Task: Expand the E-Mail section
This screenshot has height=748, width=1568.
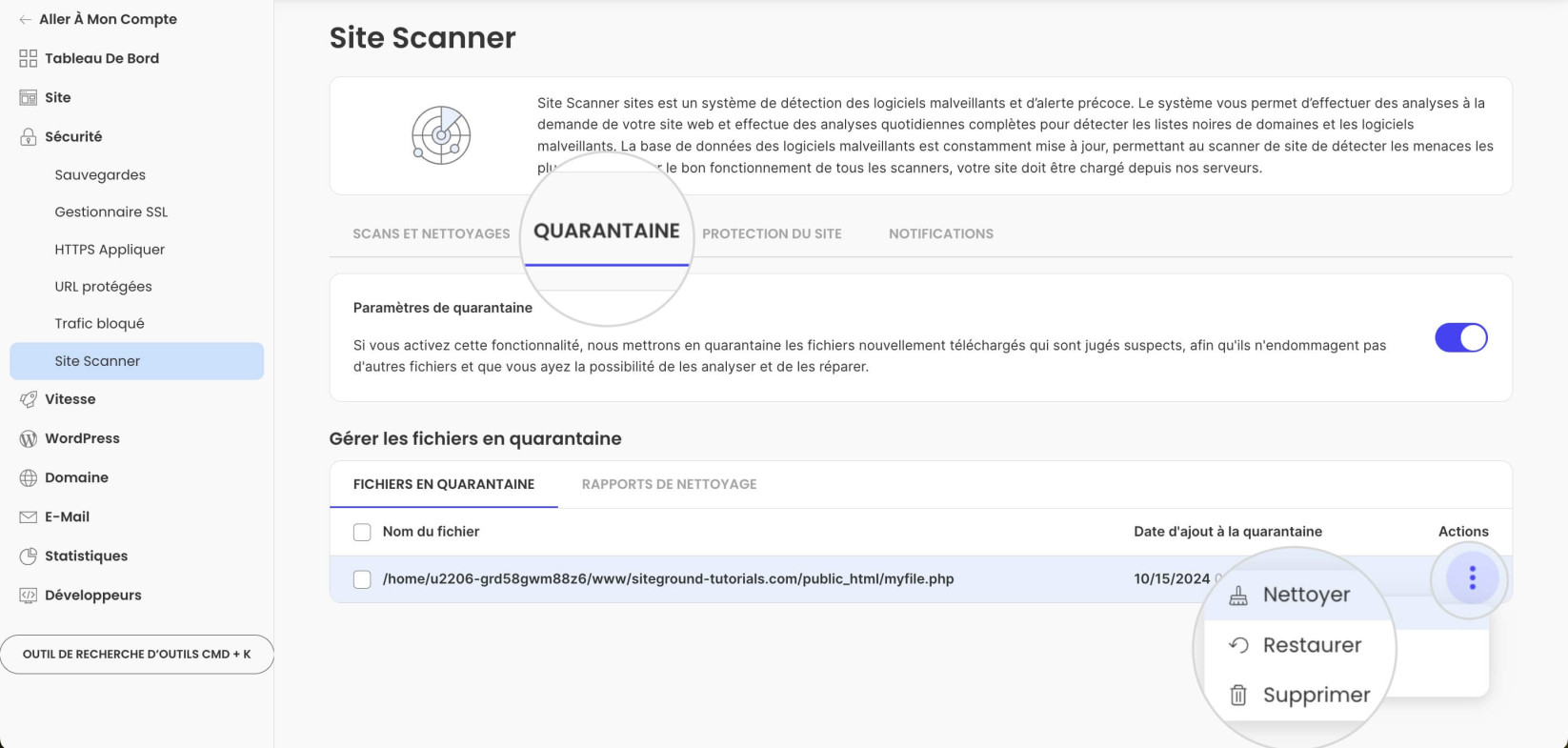Action: tap(67, 516)
